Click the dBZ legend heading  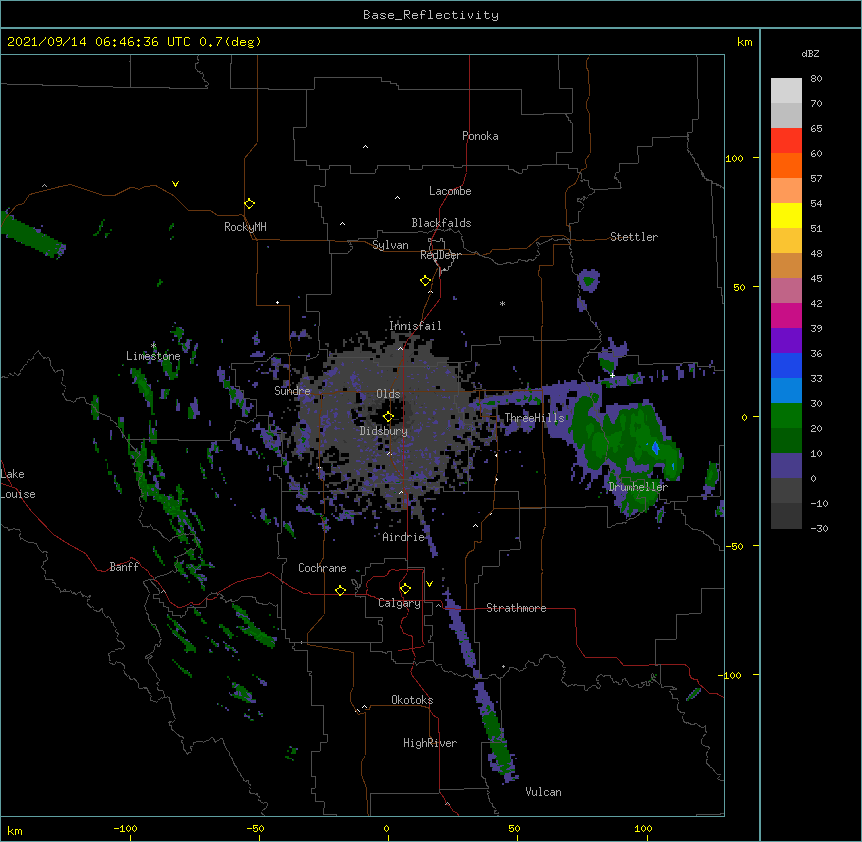tap(810, 53)
